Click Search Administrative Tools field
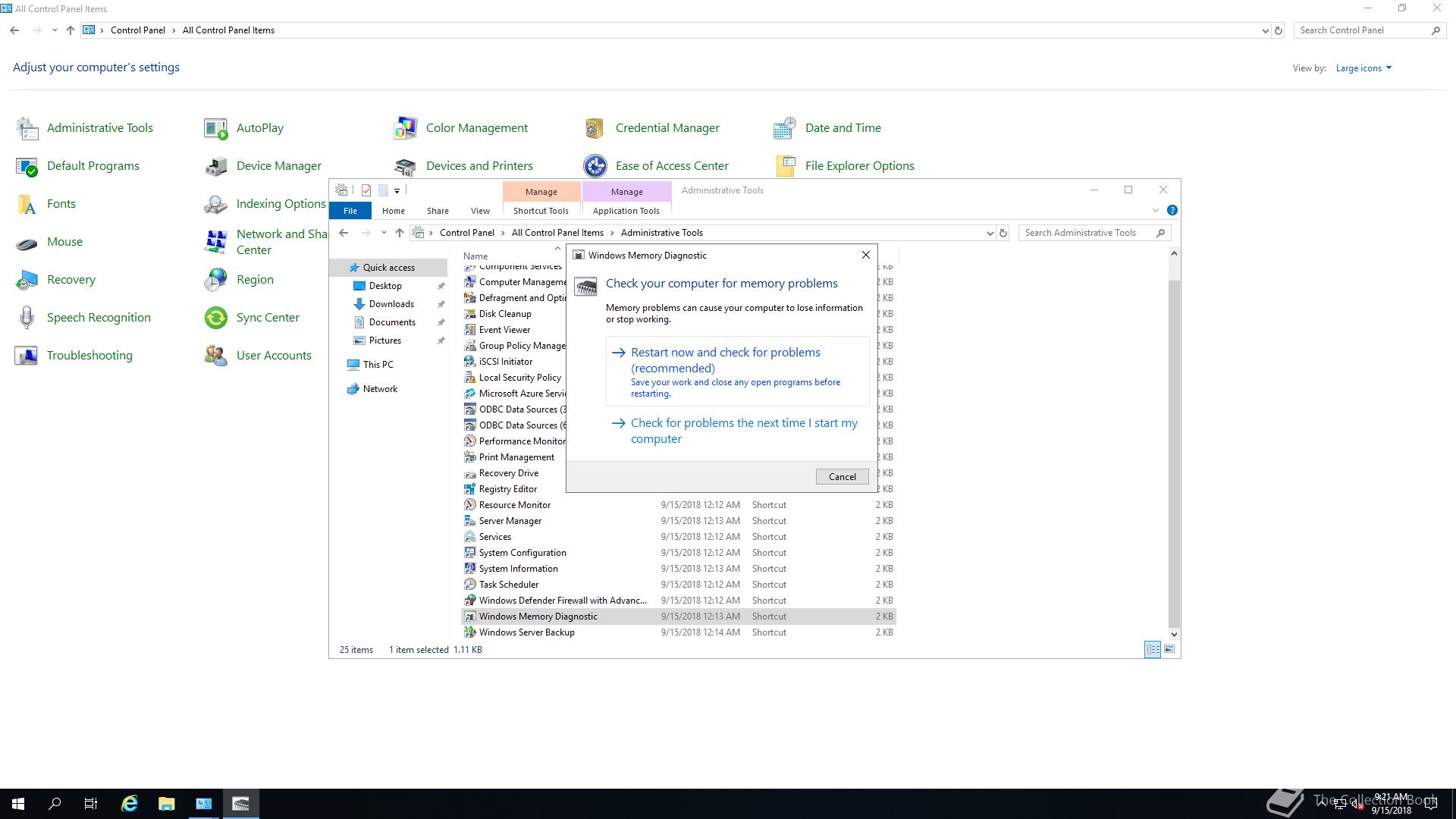This screenshot has width=1456, height=819. 1094,233
